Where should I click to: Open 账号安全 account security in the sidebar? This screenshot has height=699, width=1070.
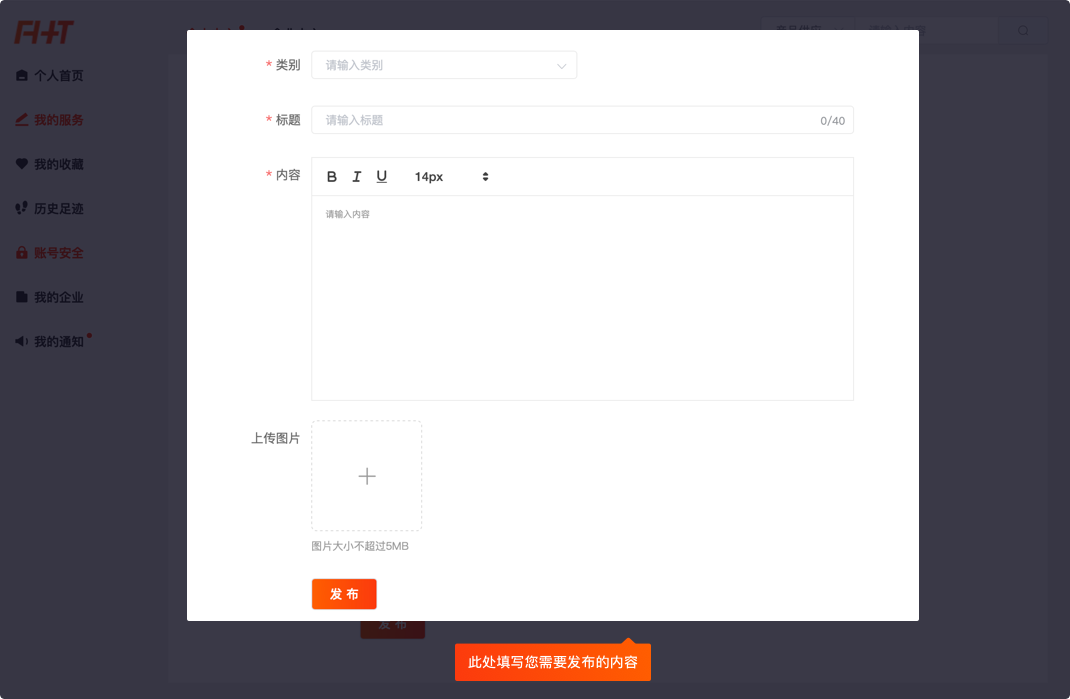[58, 253]
